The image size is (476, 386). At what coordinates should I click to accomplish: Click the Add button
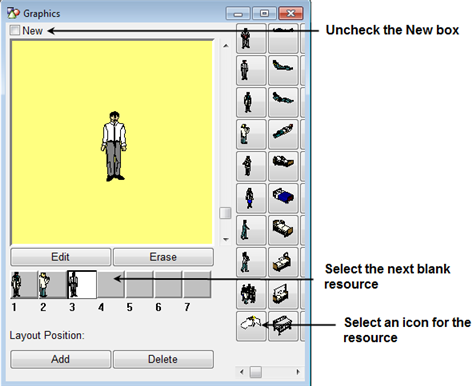[60, 359]
